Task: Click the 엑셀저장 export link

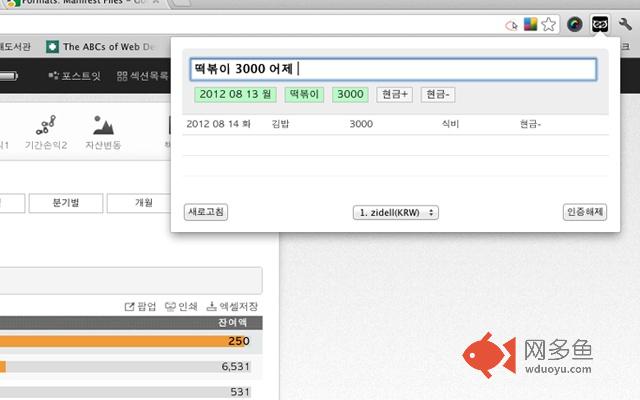Action: coord(232,307)
